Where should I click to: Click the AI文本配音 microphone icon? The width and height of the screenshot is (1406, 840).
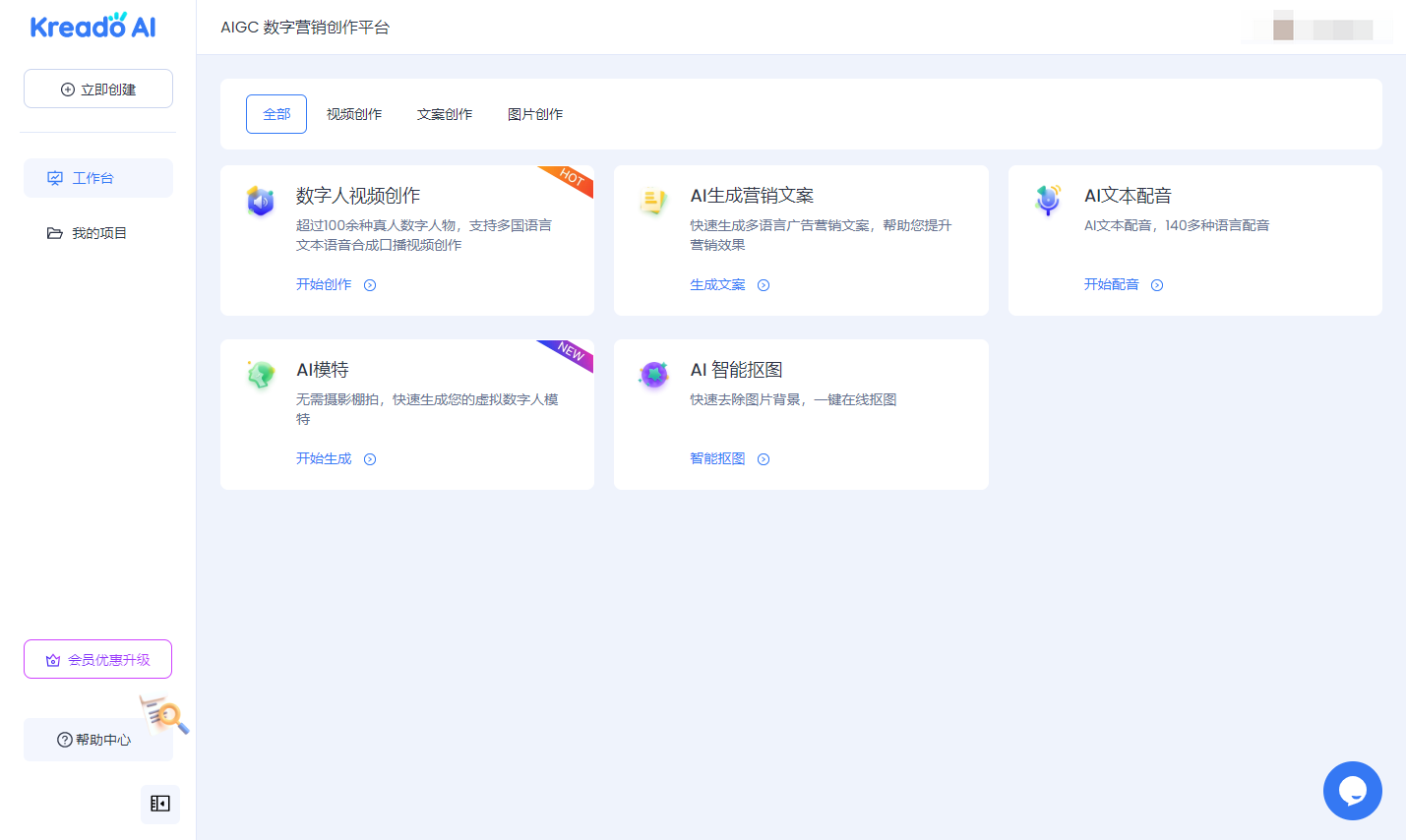point(1048,201)
